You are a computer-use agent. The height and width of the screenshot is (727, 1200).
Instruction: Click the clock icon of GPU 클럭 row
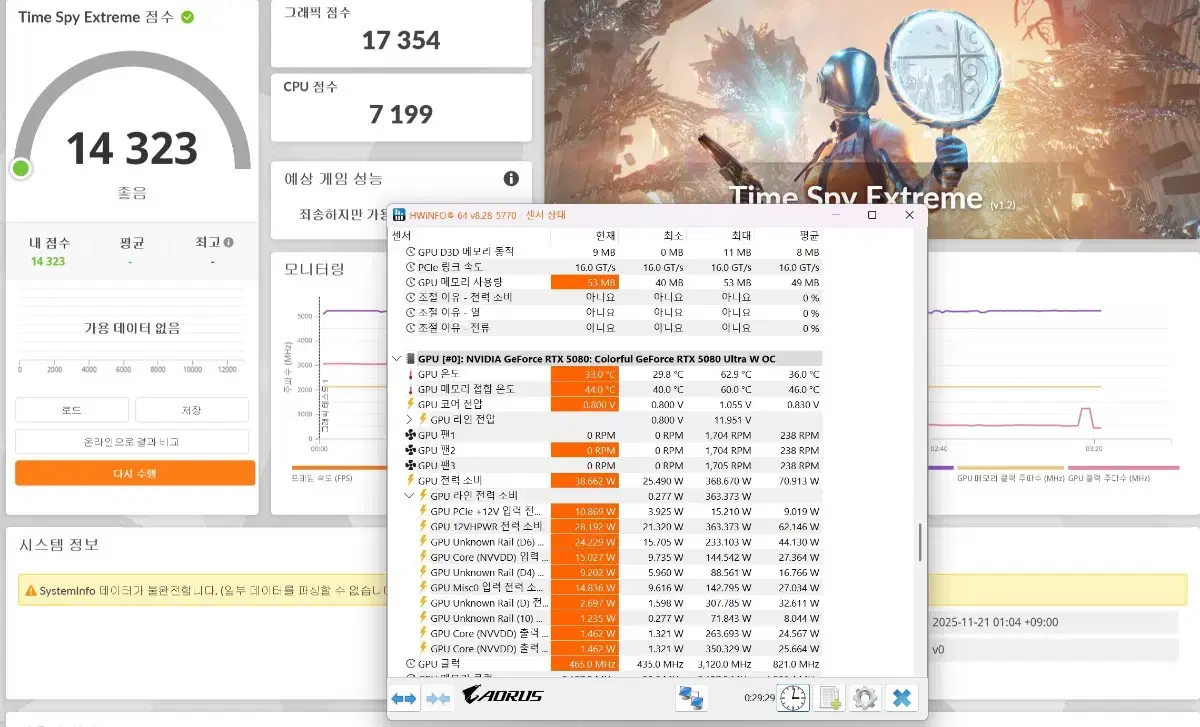coord(410,664)
